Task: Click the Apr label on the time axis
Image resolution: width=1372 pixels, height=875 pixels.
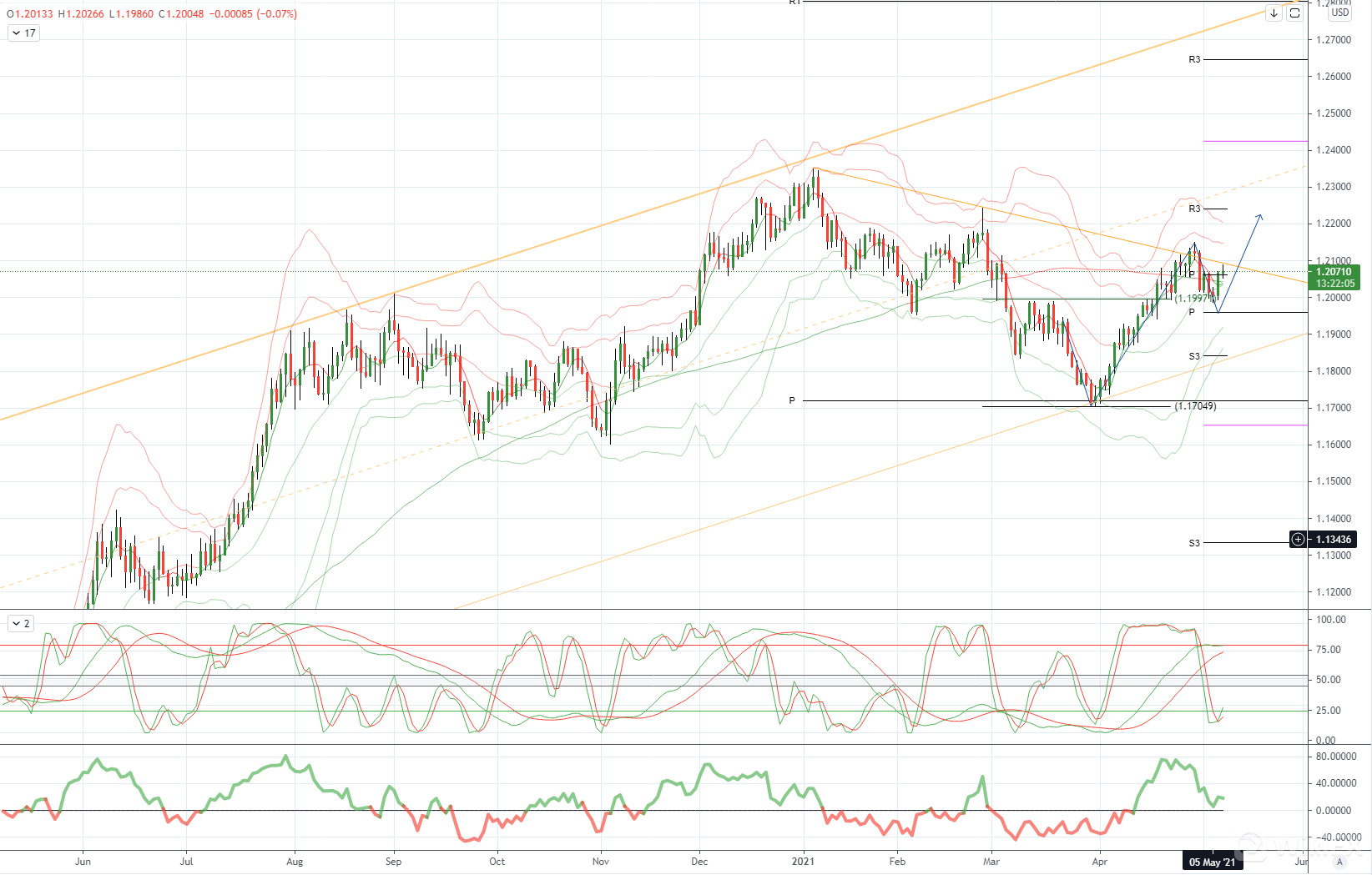Action: (1100, 862)
